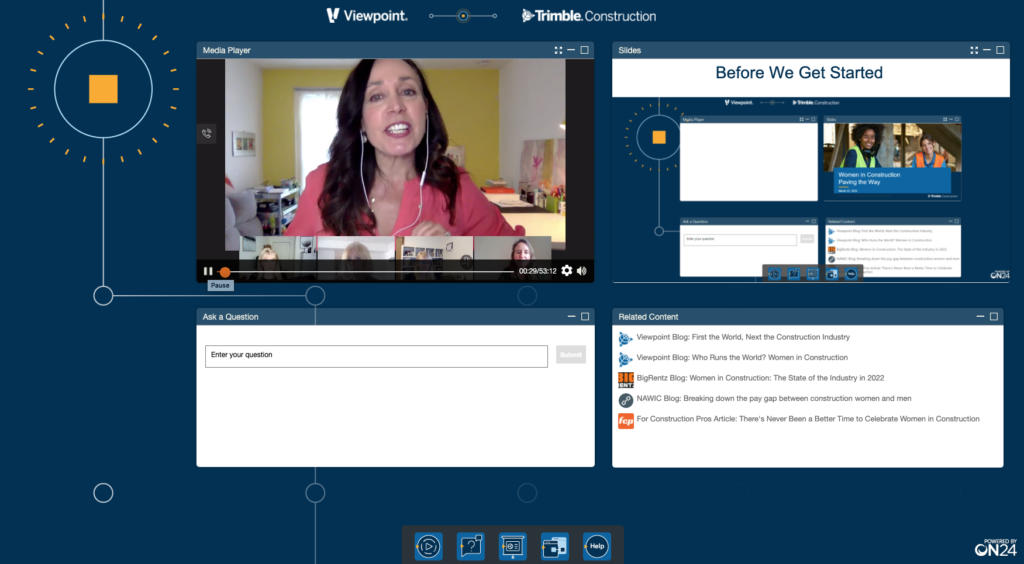
Task: Click the Media Player panel title
Action: 227,50
